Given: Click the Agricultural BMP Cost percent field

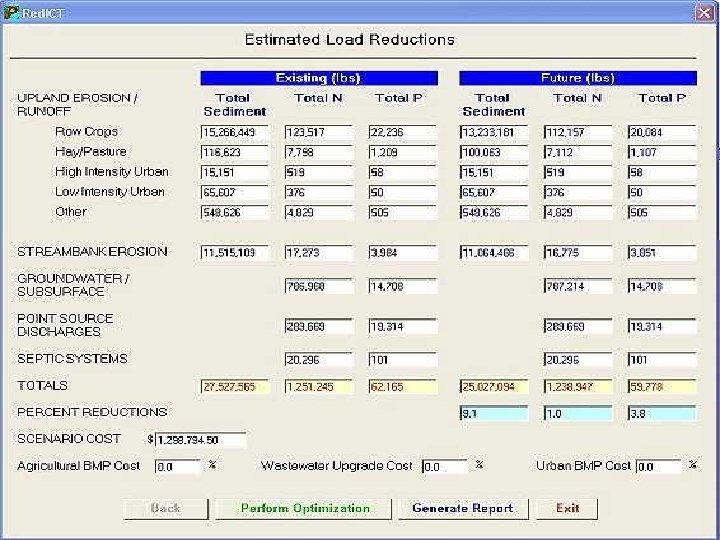Looking at the screenshot, I should [177, 467].
